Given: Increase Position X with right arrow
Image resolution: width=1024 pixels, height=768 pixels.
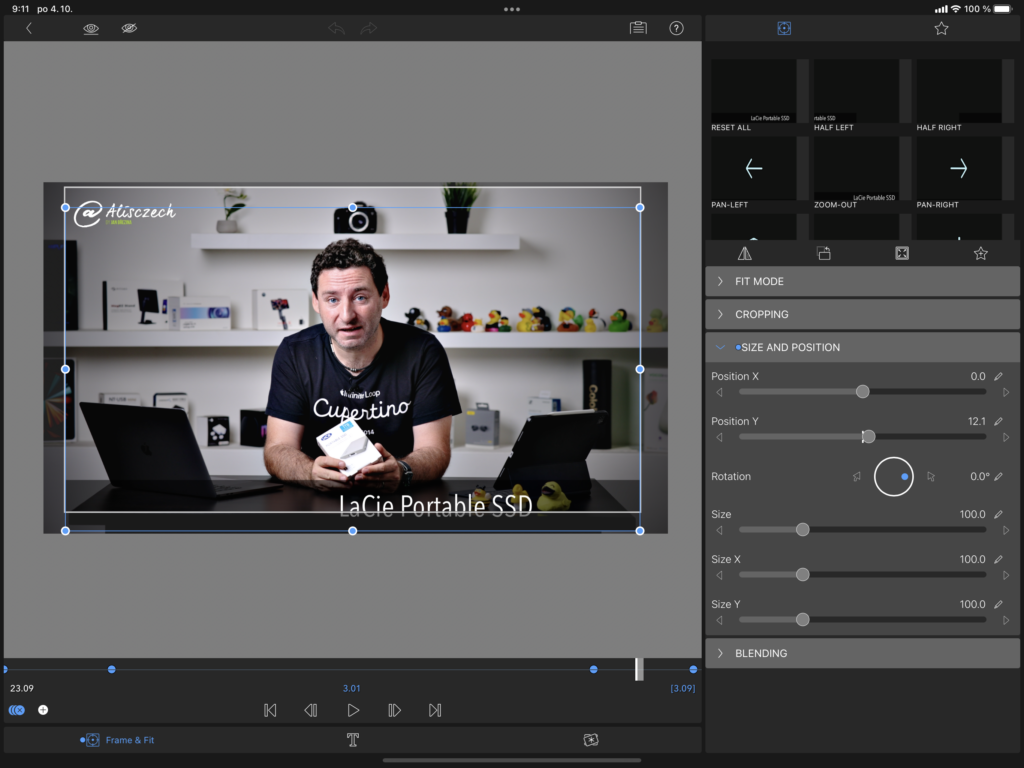Looking at the screenshot, I should [x=1006, y=392].
